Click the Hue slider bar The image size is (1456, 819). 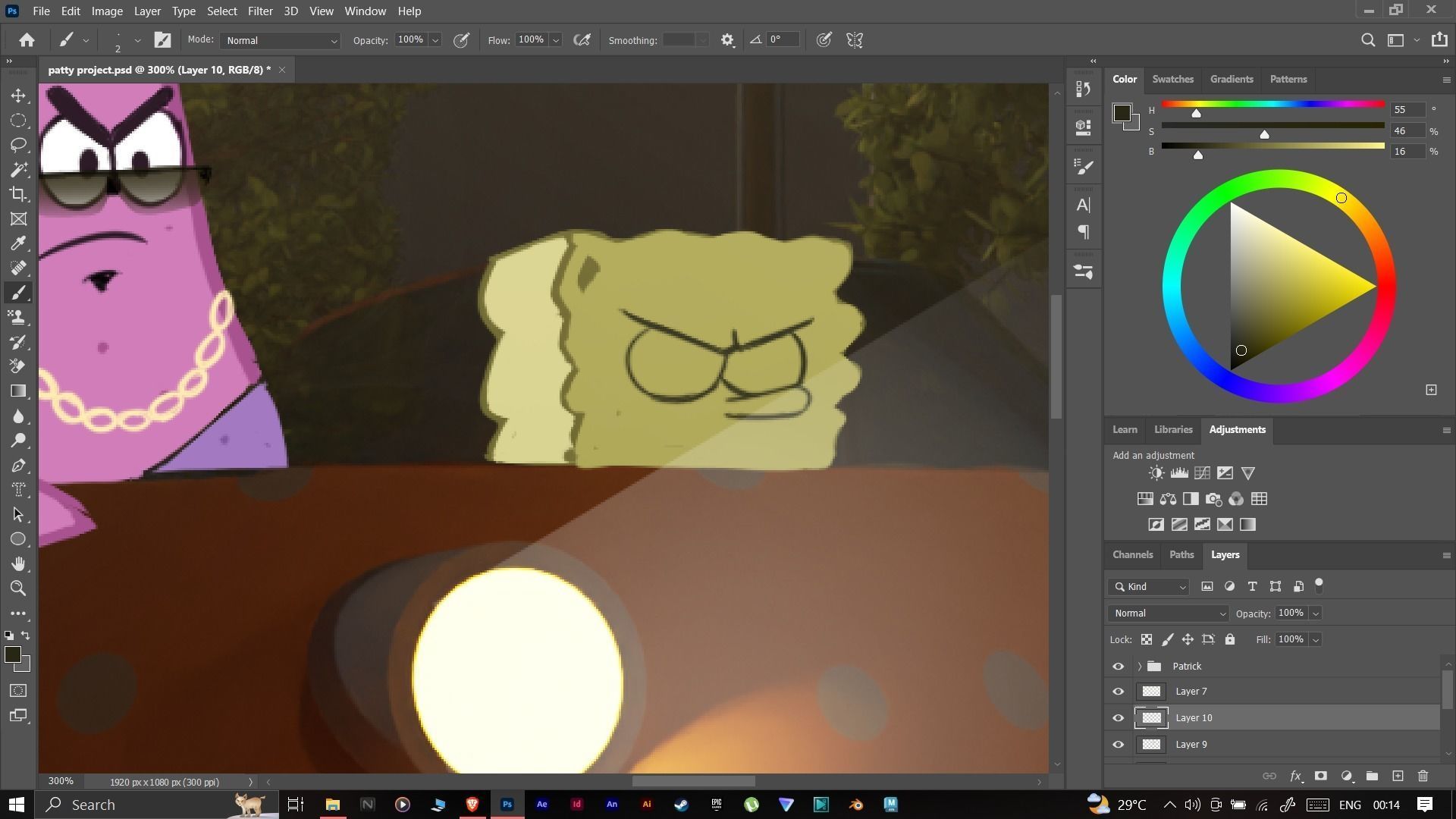[x=1272, y=104]
